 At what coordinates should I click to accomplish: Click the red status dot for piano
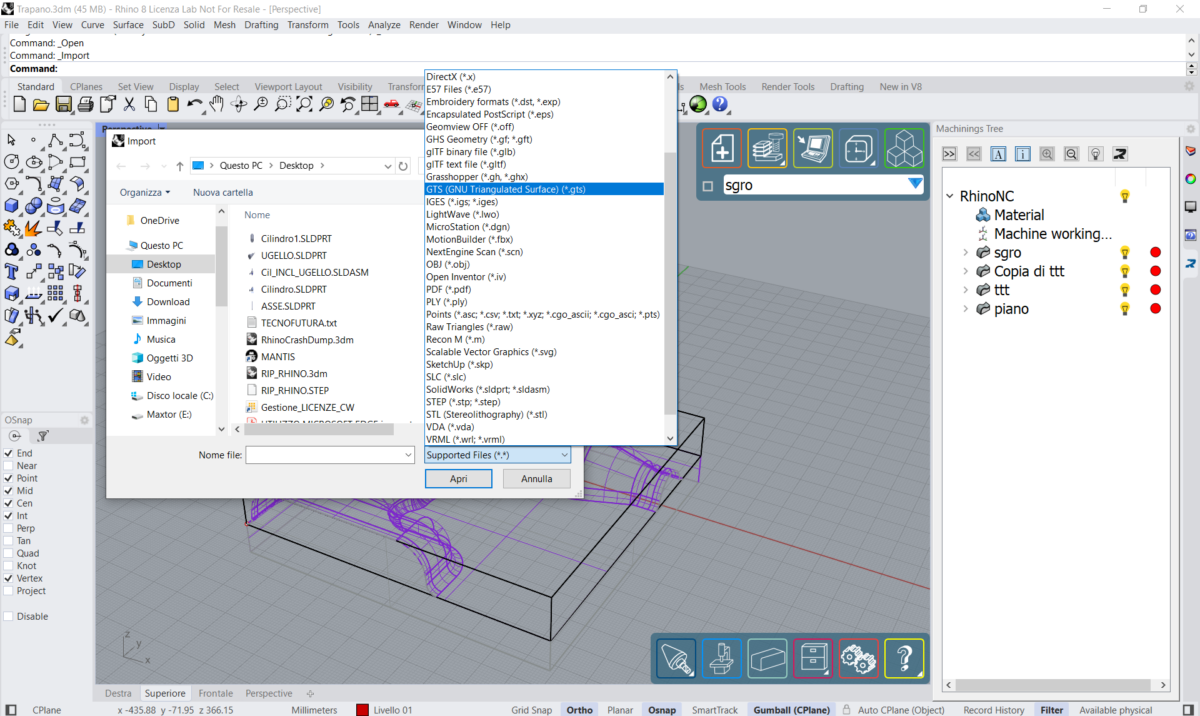click(1155, 309)
